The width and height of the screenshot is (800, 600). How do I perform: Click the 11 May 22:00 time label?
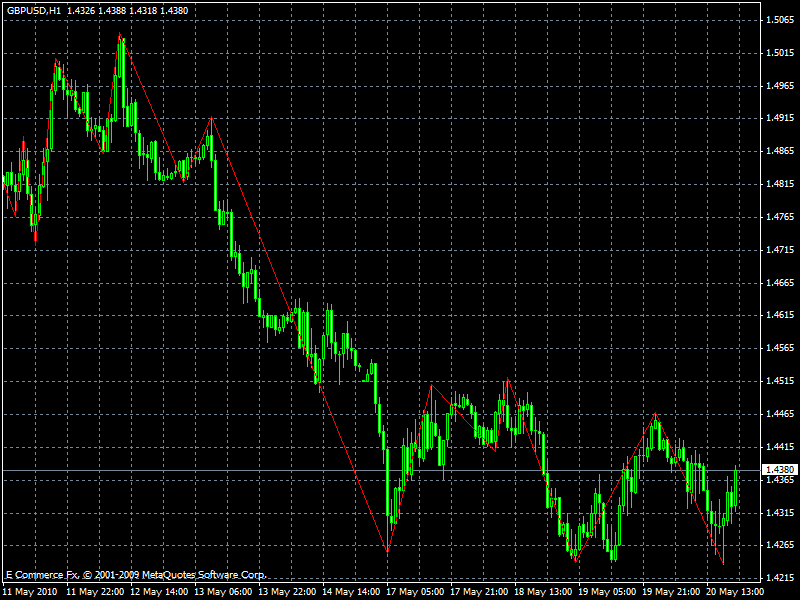tap(95, 591)
